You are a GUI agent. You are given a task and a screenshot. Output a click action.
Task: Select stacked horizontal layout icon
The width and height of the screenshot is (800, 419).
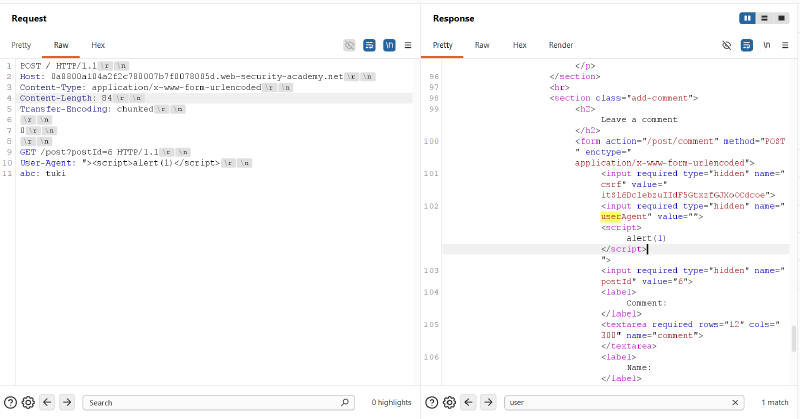click(764, 18)
